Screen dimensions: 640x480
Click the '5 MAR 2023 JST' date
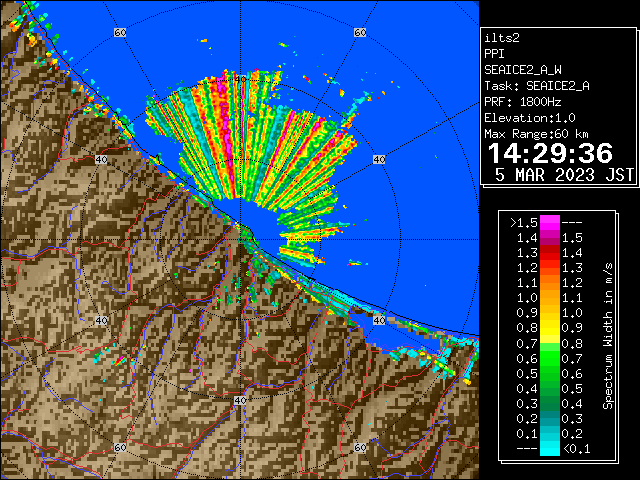[564, 175]
